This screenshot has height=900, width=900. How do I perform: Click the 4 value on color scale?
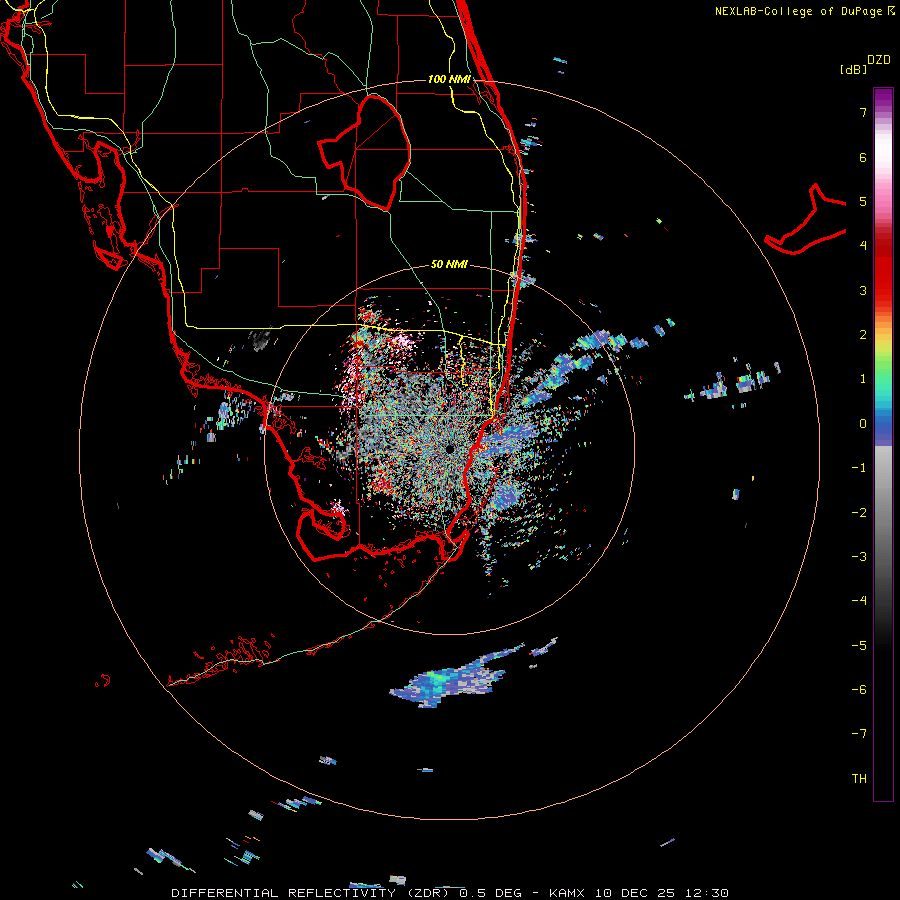pyautogui.click(x=863, y=246)
